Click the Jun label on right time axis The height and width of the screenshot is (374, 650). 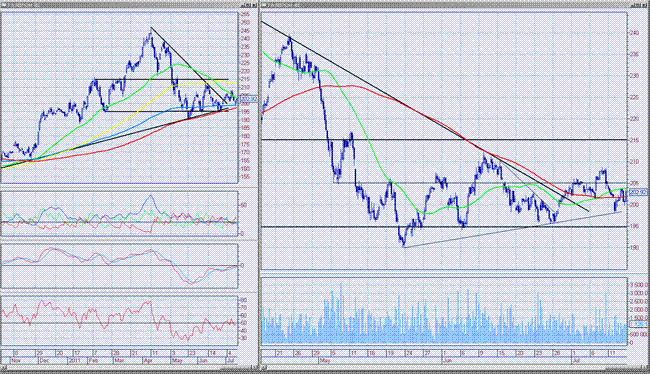point(447,361)
